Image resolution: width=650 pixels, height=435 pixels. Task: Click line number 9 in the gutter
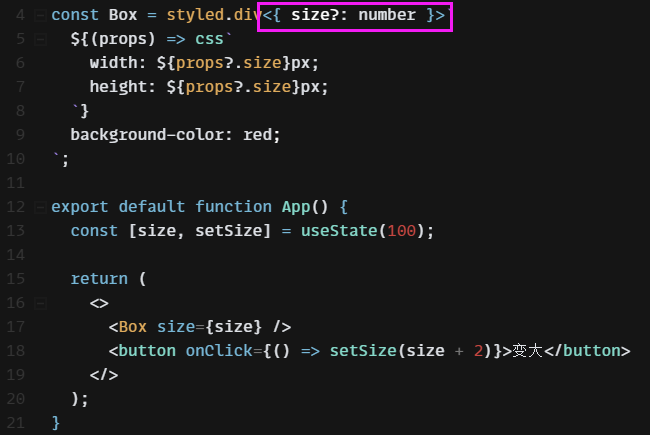pos(19,134)
